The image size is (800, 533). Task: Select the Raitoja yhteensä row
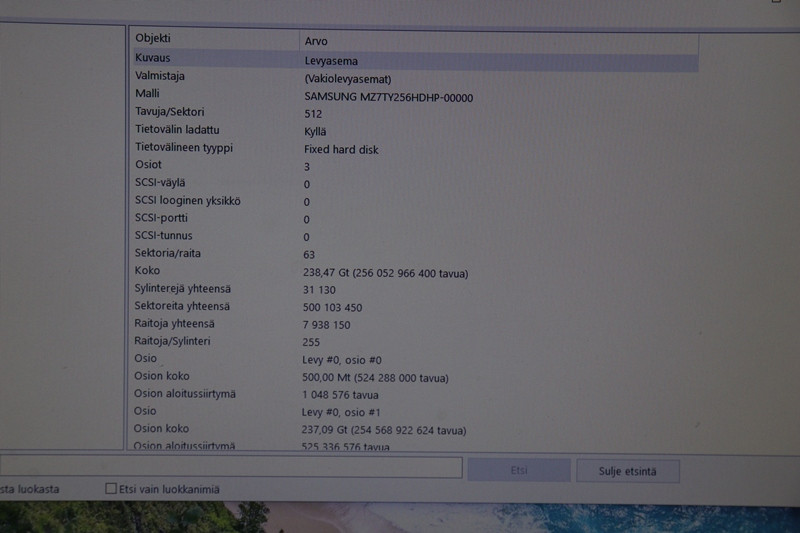point(415,324)
